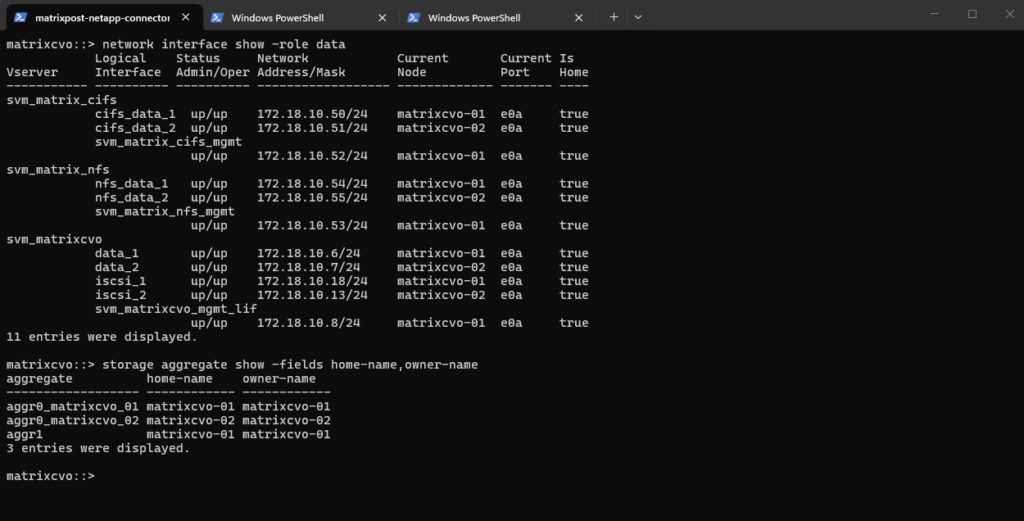Open a new tab with plus button
The width and height of the screenshot is (1024, 521).
pyautogui.click(x=614, y=17)
